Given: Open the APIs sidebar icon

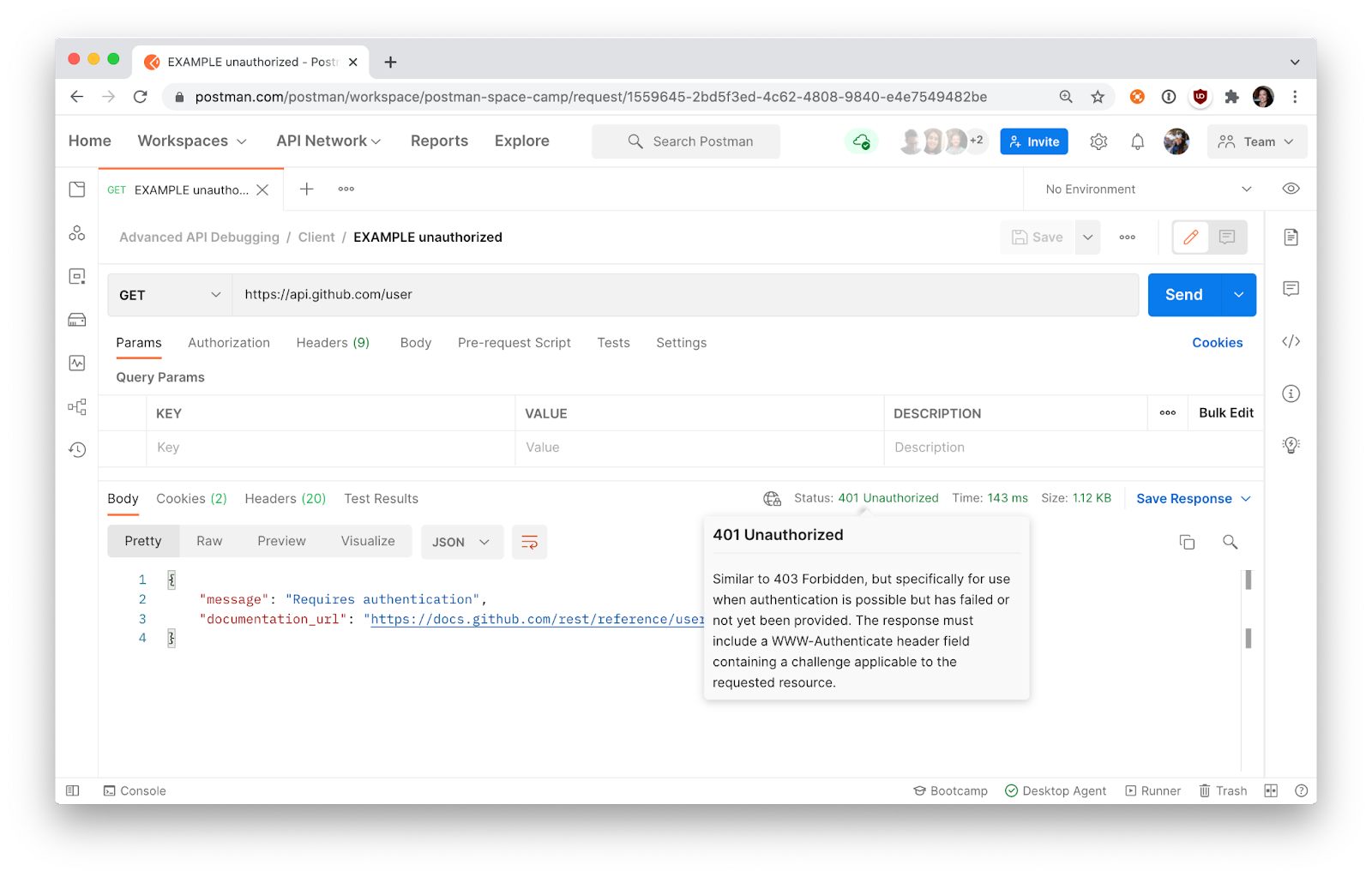Looking at the screenshot, I should click(77, 233).
